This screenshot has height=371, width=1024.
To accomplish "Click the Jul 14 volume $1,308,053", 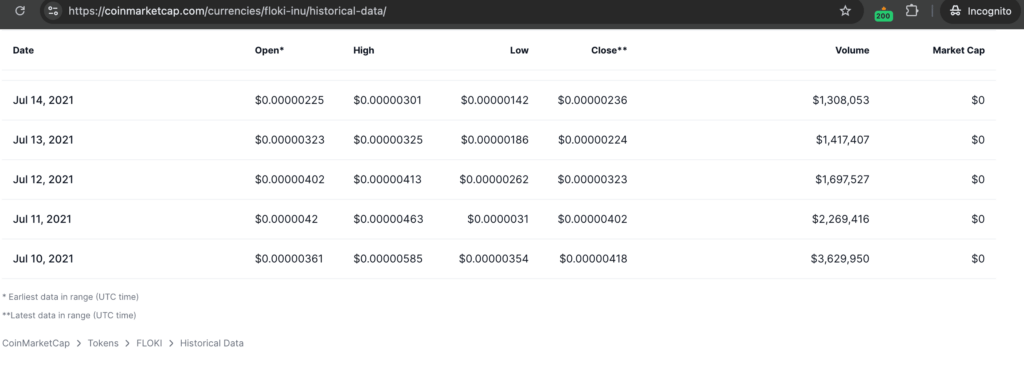I will [x=841, y=101].
